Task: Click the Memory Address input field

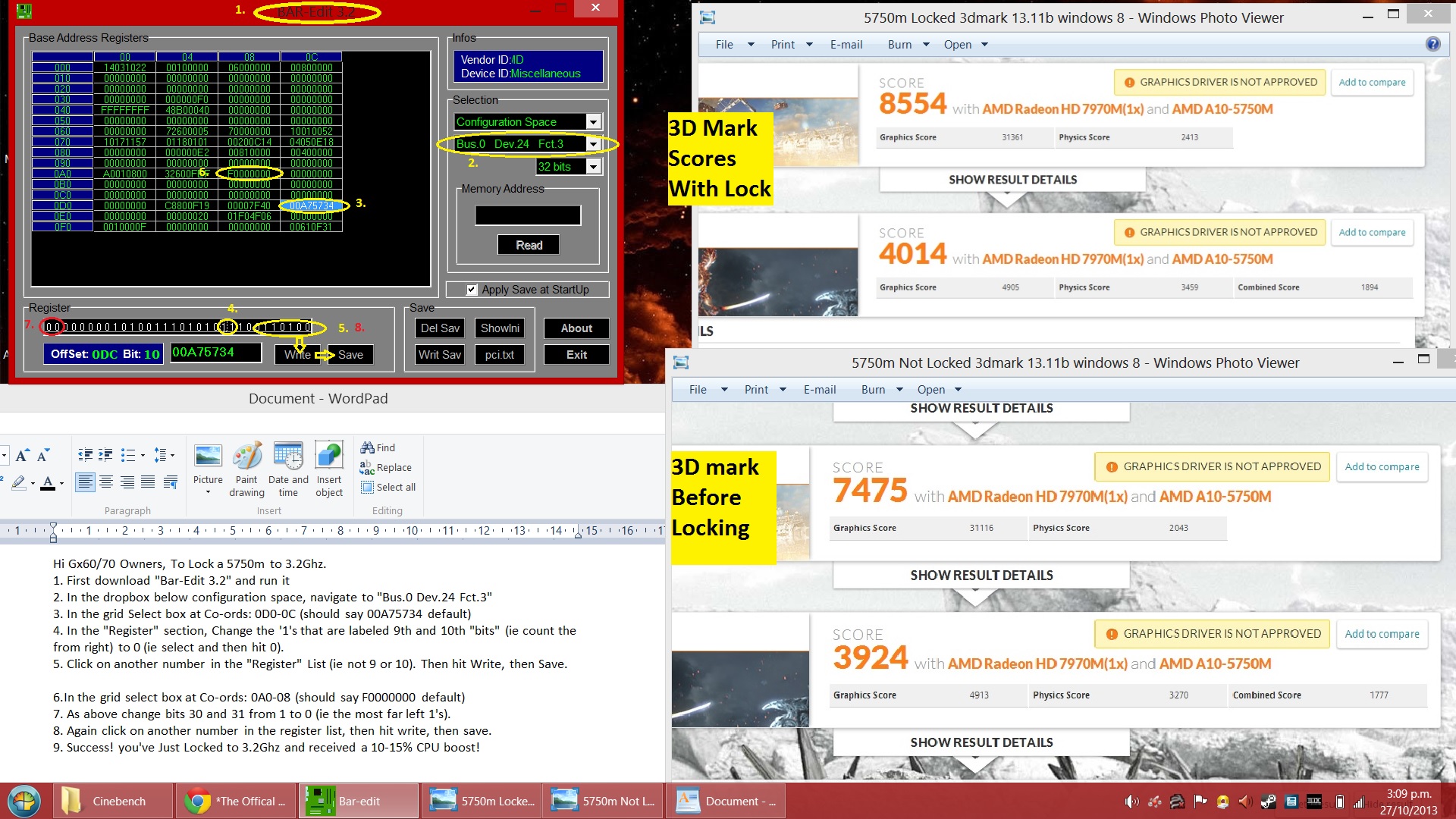Action: click(x=528, y=215)
